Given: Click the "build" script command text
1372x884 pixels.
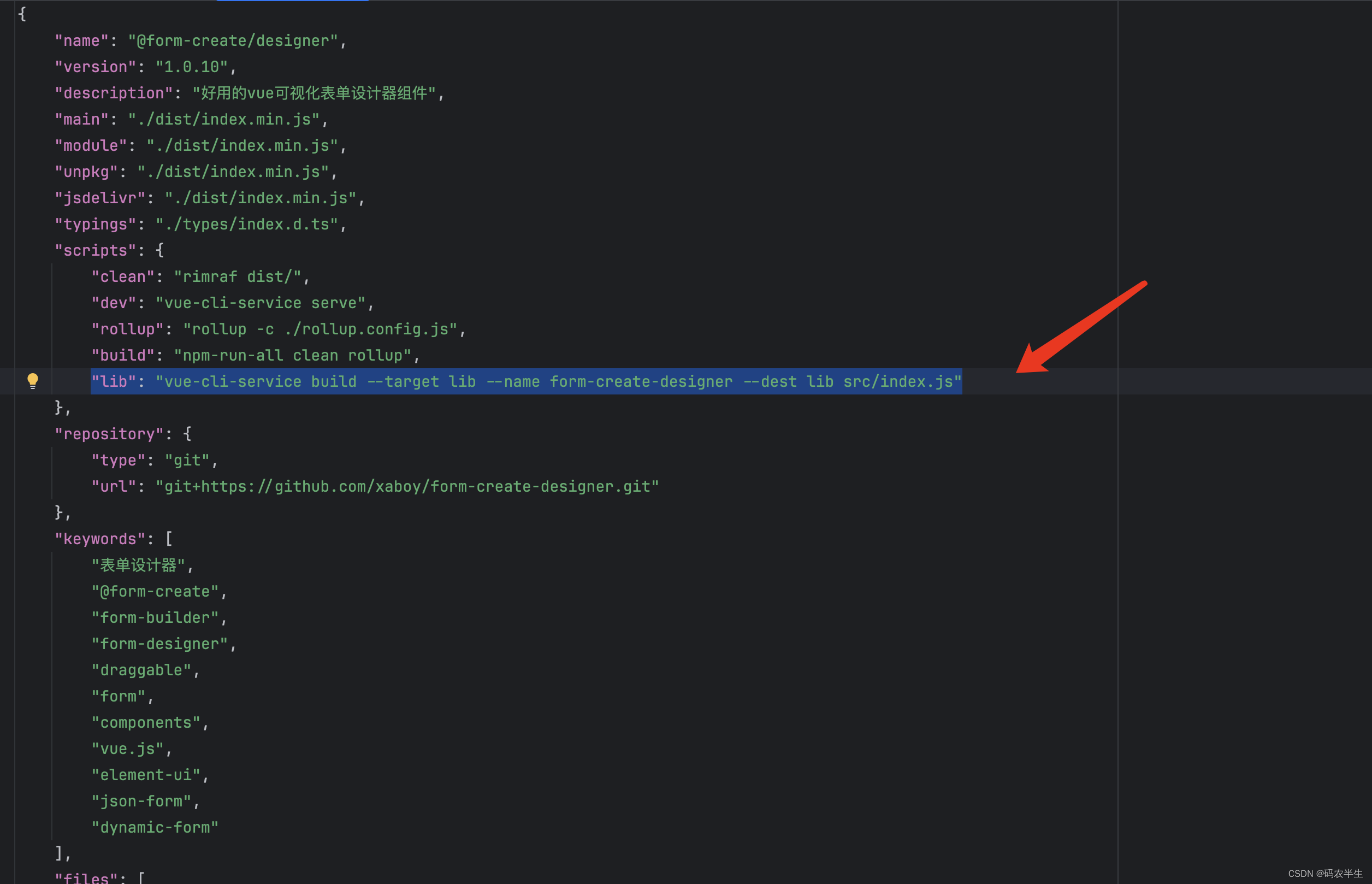Looking at the screenshot, I should [292, 355].
